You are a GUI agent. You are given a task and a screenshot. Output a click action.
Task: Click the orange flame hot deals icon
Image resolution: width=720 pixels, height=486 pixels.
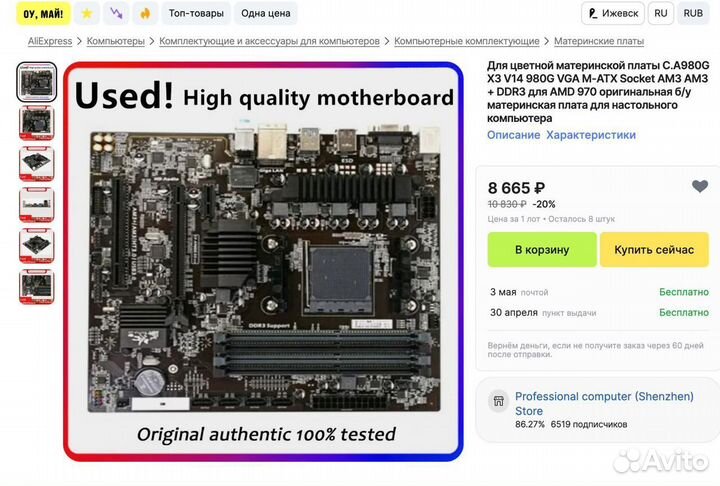pyautogui.click(x=145, y=13)
